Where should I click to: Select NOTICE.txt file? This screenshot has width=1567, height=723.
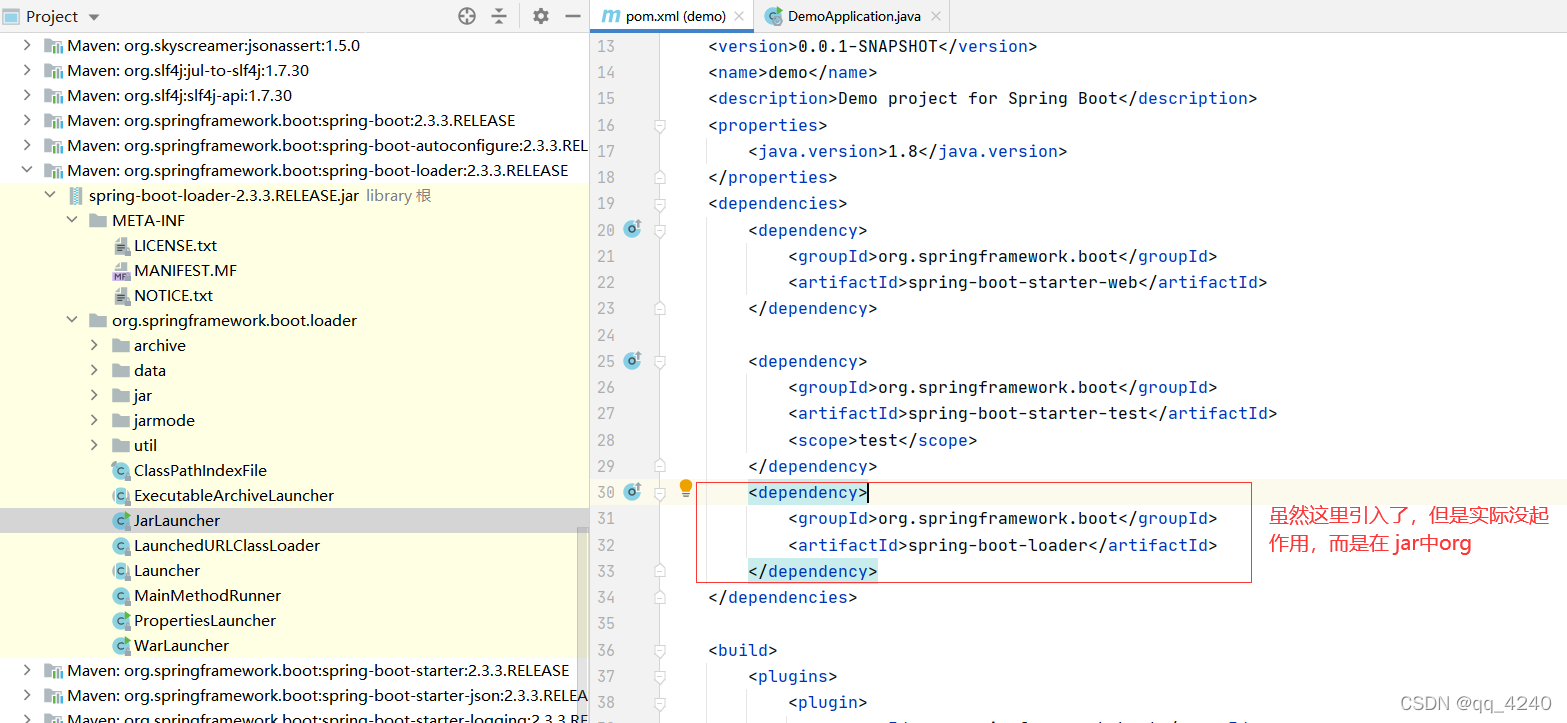tap(173, 296)
